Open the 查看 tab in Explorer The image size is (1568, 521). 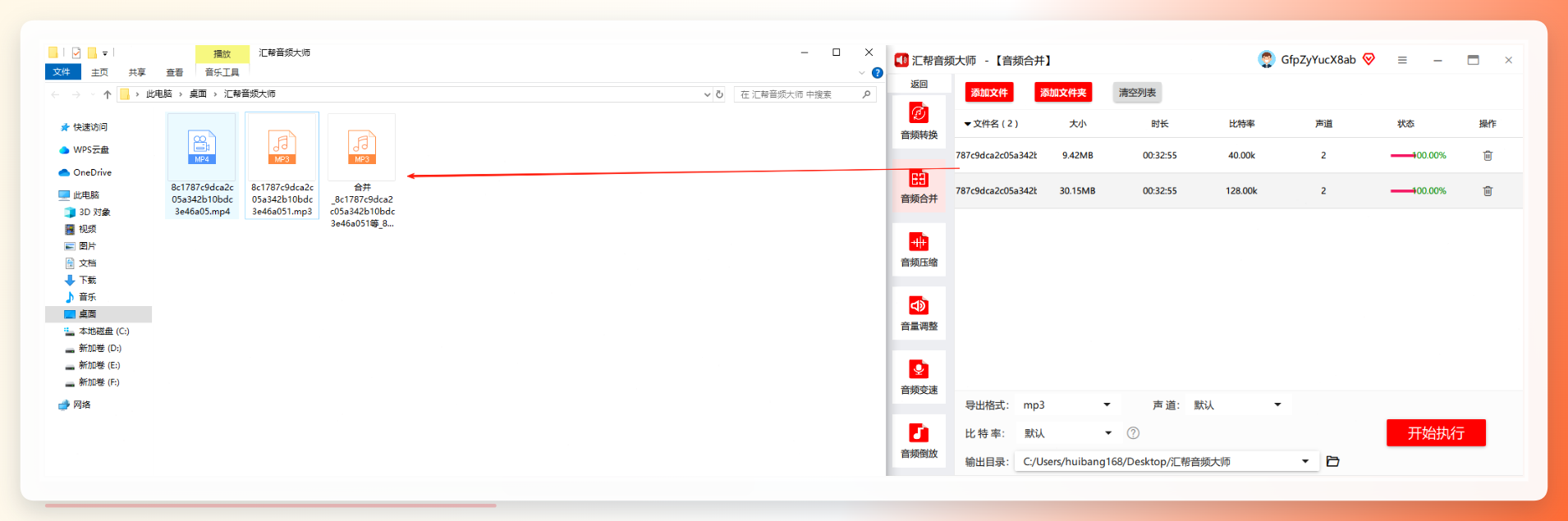(x=175, y=72)
